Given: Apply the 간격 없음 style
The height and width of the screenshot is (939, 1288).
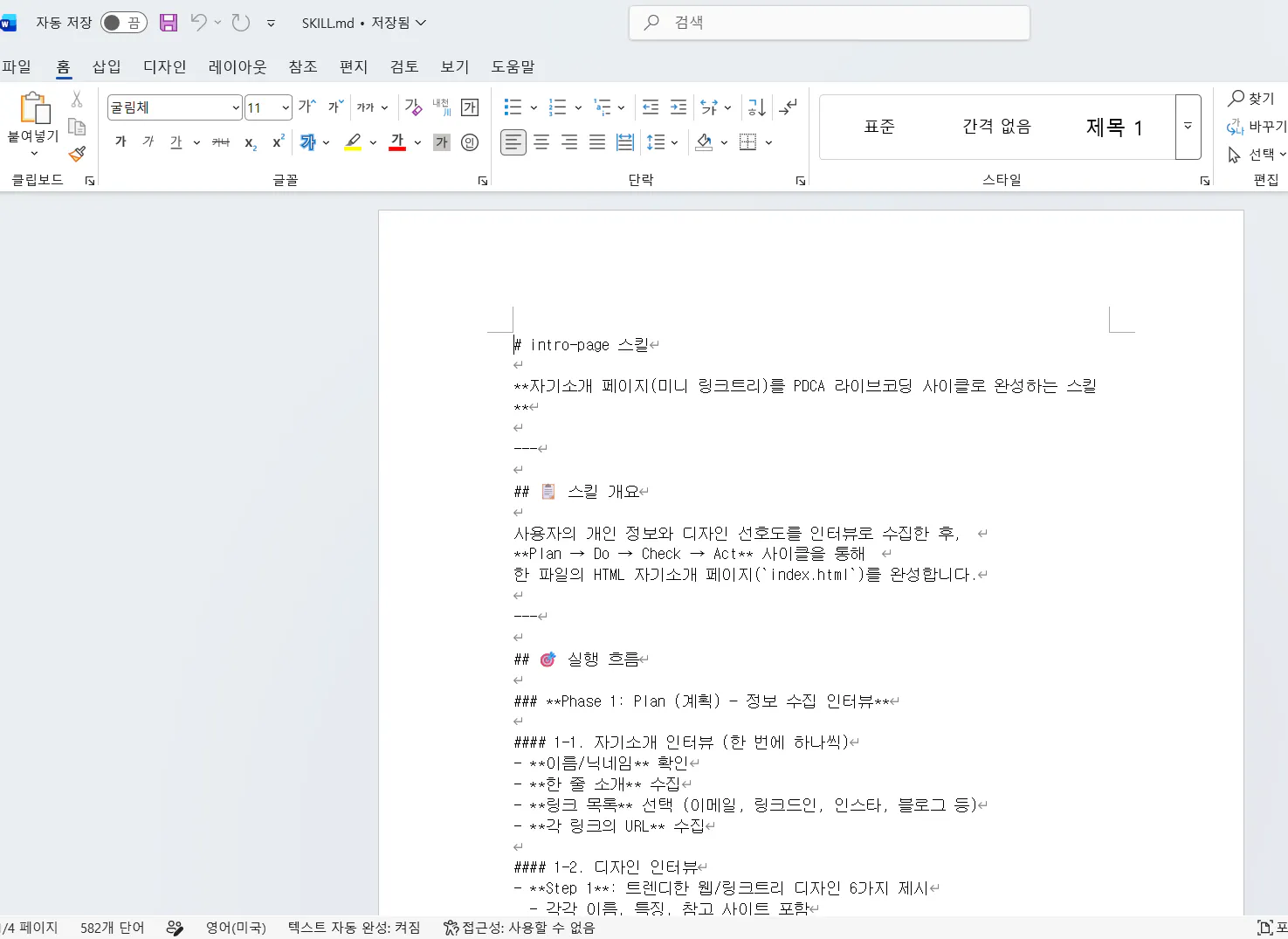Looking at the screenshot, I should 996,127.
